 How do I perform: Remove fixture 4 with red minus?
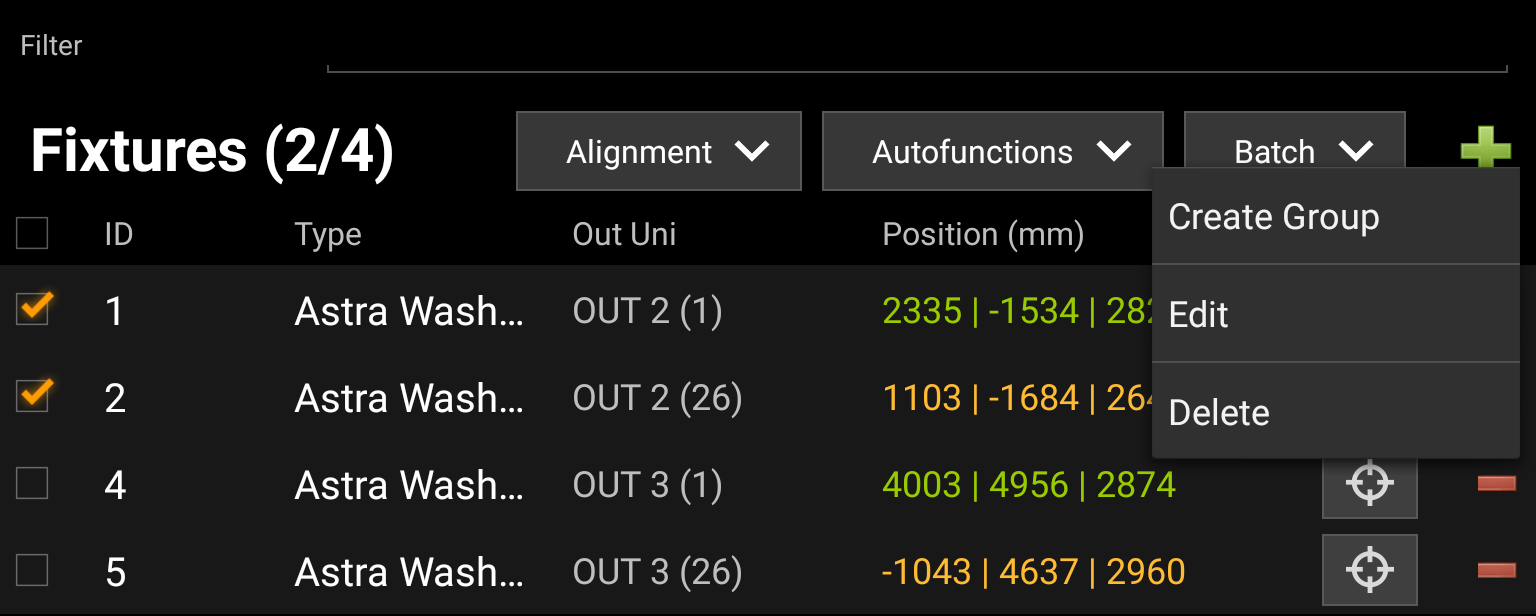(1496, 485)
